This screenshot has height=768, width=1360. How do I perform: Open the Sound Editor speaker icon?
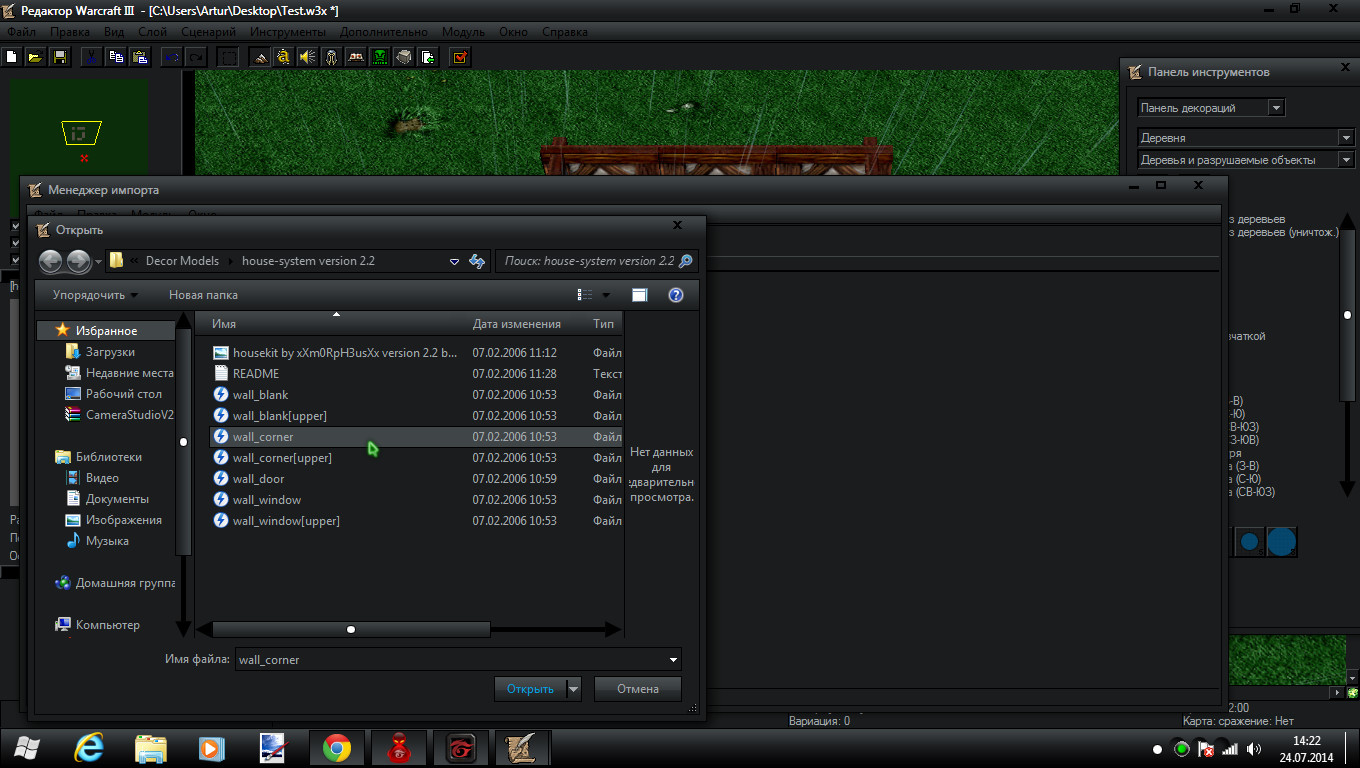308,57
